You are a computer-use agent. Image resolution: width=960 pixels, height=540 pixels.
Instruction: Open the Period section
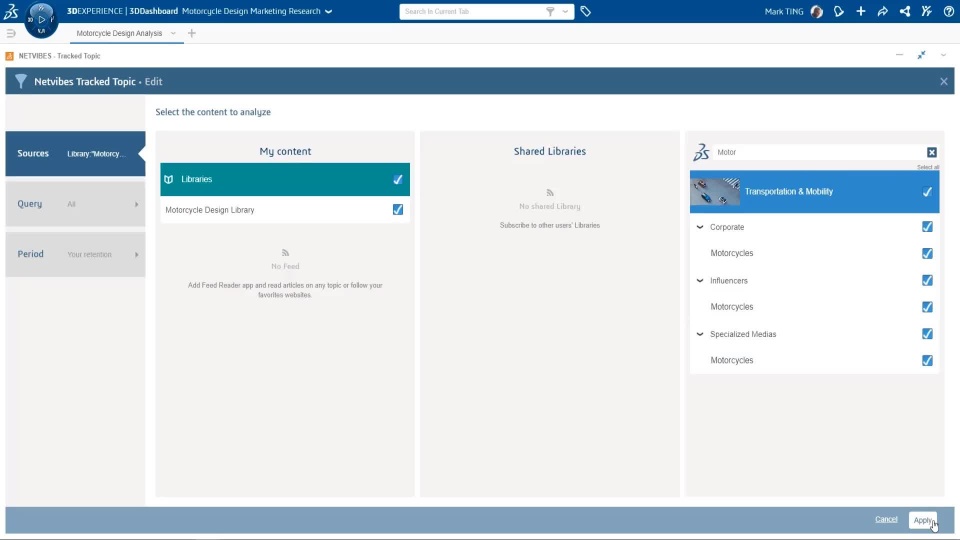[x=75, y=254]
